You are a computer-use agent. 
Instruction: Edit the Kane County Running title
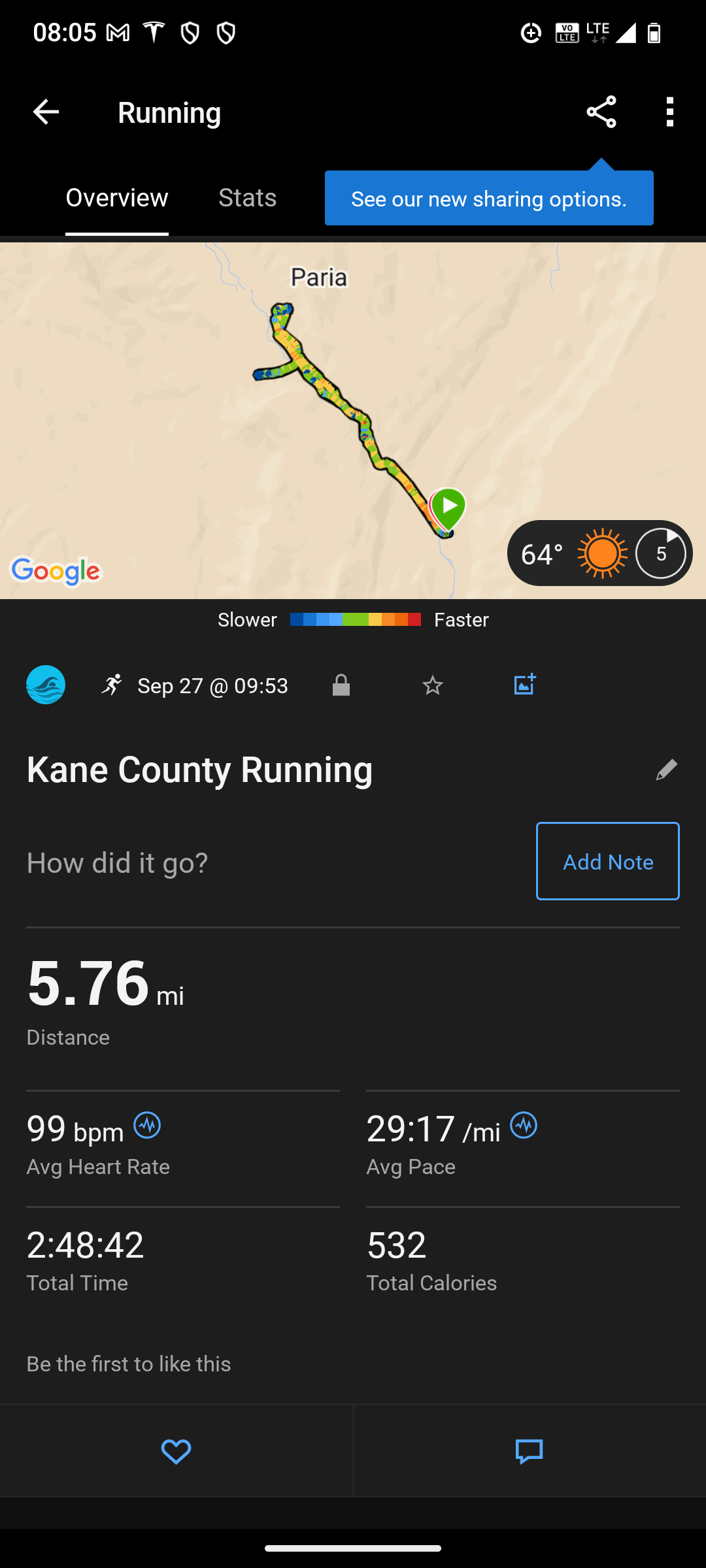click(x=666, y=770)
